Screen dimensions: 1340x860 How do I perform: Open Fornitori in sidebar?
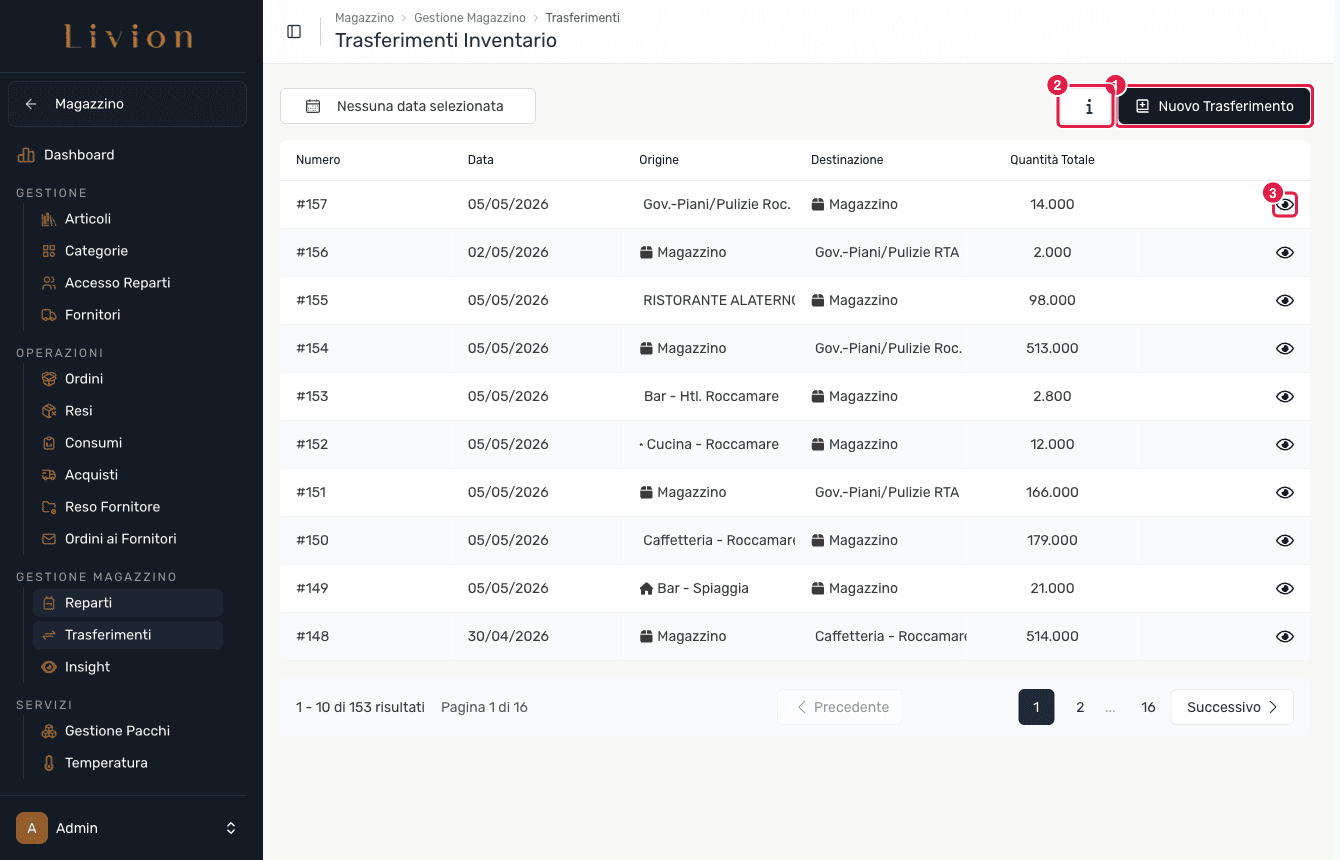pos(127,315)
